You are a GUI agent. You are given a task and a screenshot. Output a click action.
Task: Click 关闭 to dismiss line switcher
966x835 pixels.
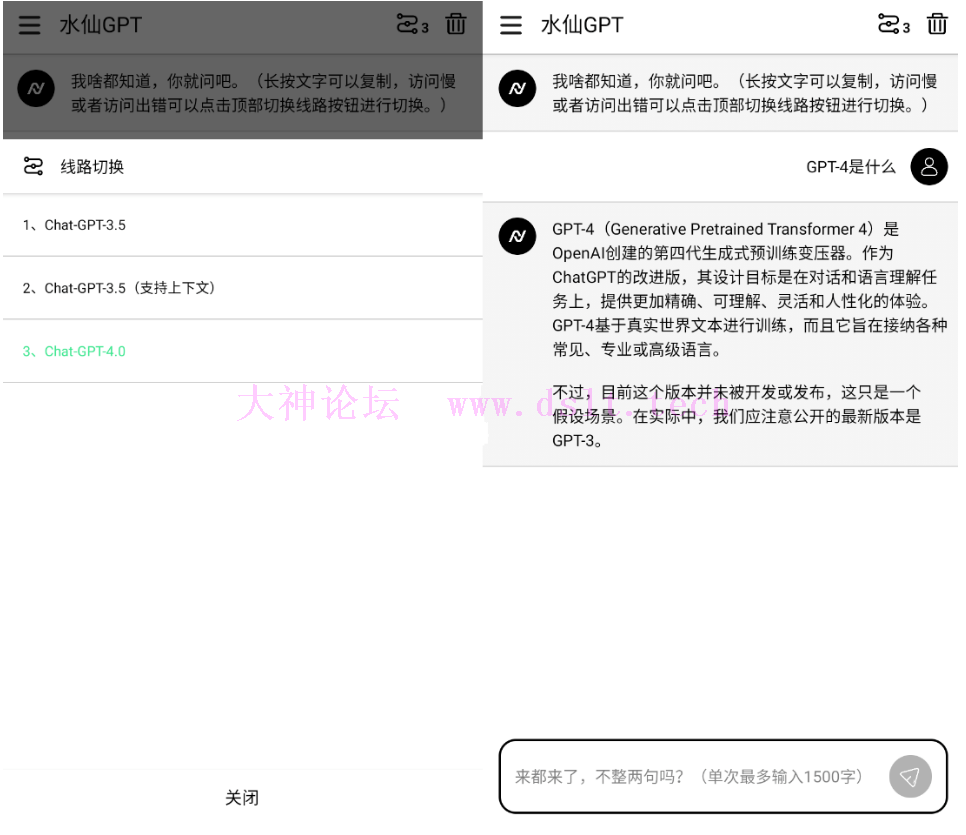(242, 798)
